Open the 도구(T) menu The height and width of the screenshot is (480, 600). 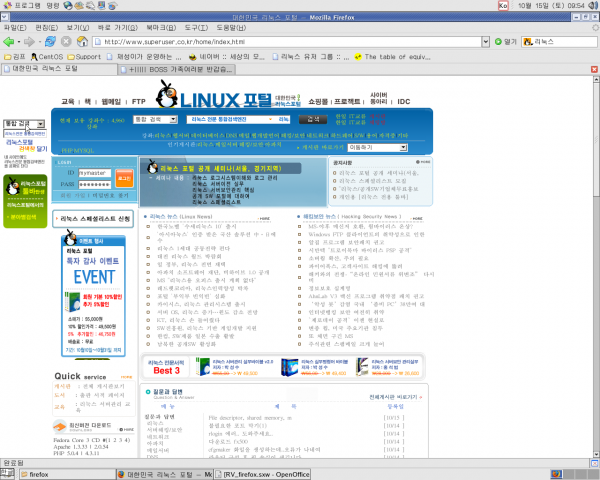[196, 28]
